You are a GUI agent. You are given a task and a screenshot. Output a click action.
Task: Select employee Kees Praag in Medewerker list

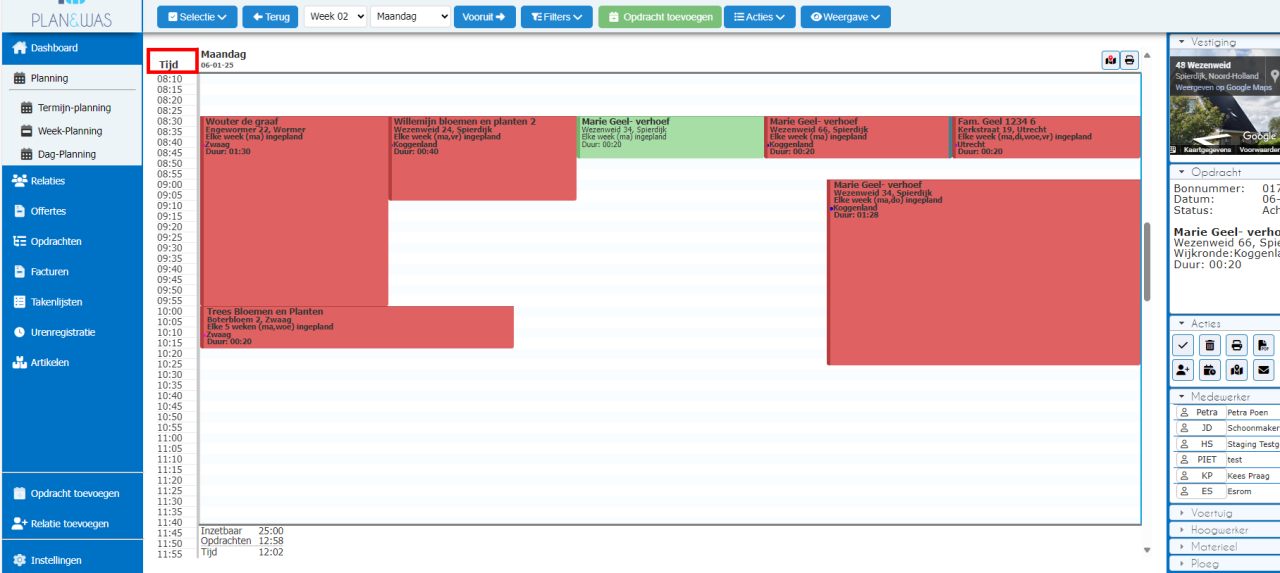click(x=1225, y=476)
